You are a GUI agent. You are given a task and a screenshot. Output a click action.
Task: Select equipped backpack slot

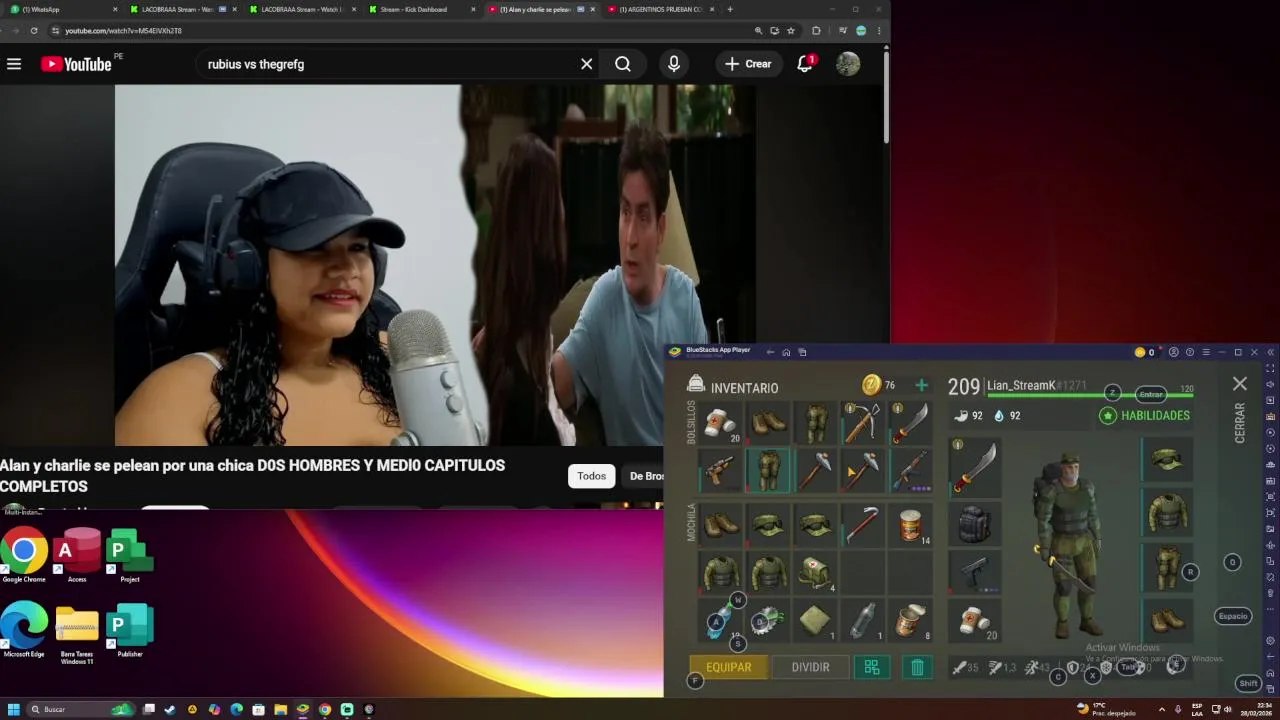[974, 523]
